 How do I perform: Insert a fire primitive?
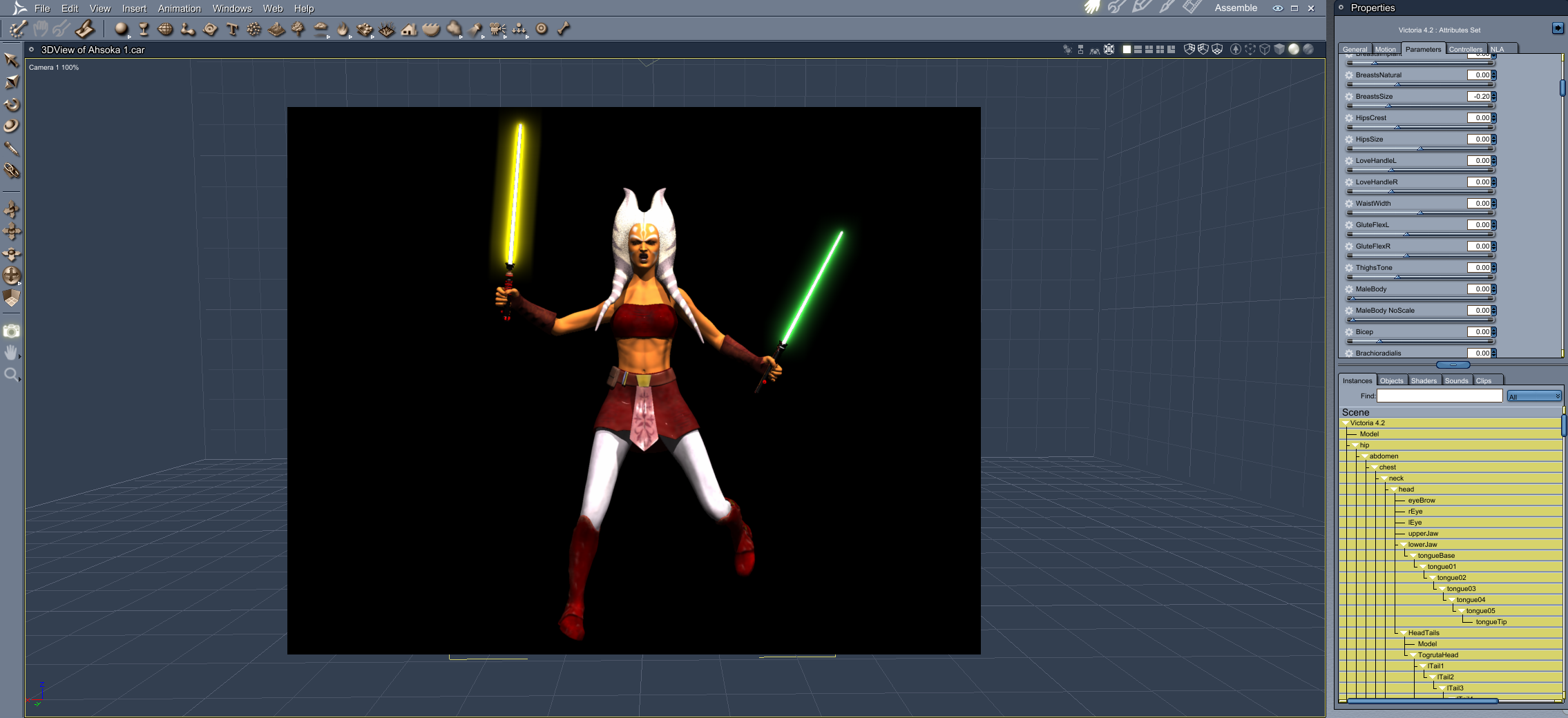click(x=343, y=29)
